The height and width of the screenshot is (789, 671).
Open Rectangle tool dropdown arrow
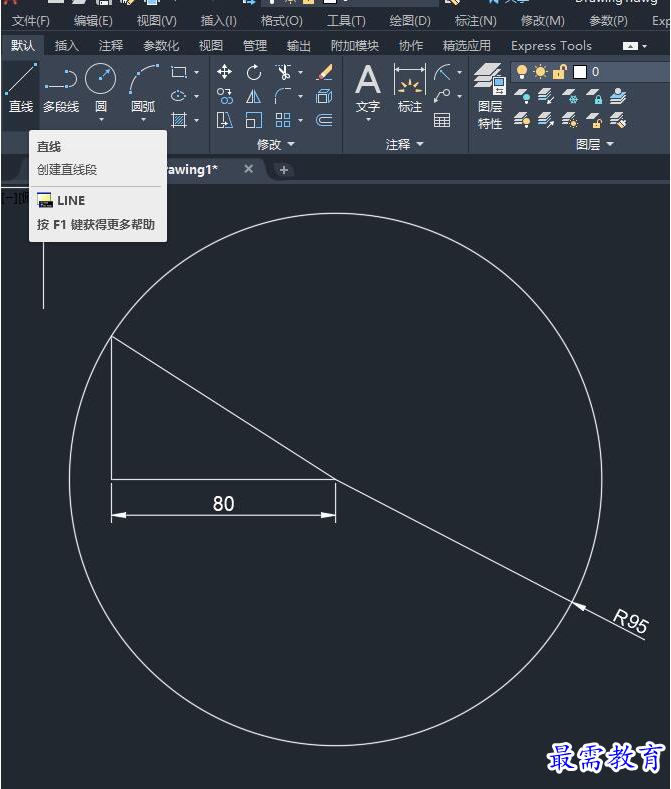coord(196,72)
